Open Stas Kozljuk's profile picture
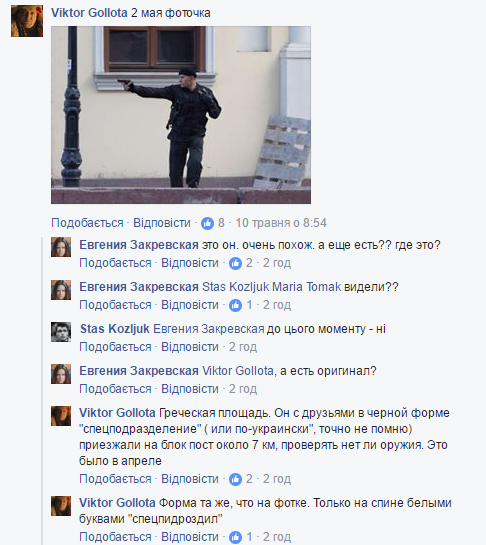 pyautogui.click(x=61, y=332)
